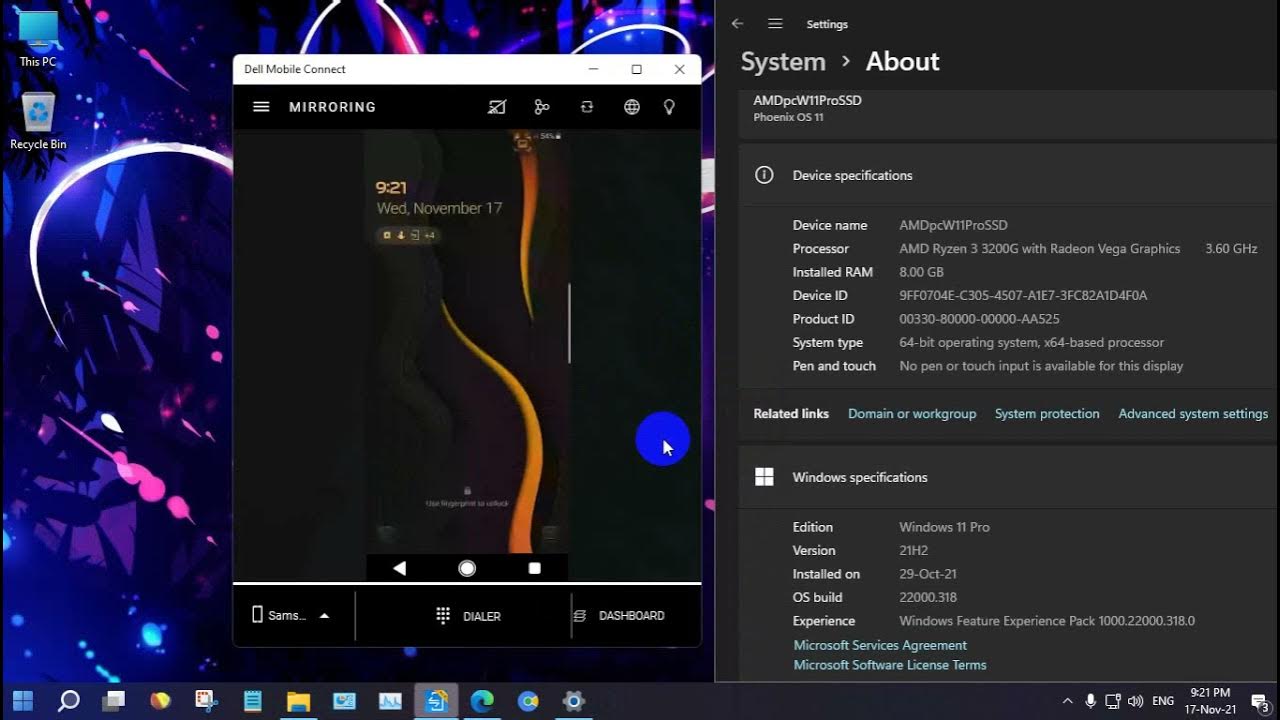
Task: Click the Settings back arrow
Action: 738,24
